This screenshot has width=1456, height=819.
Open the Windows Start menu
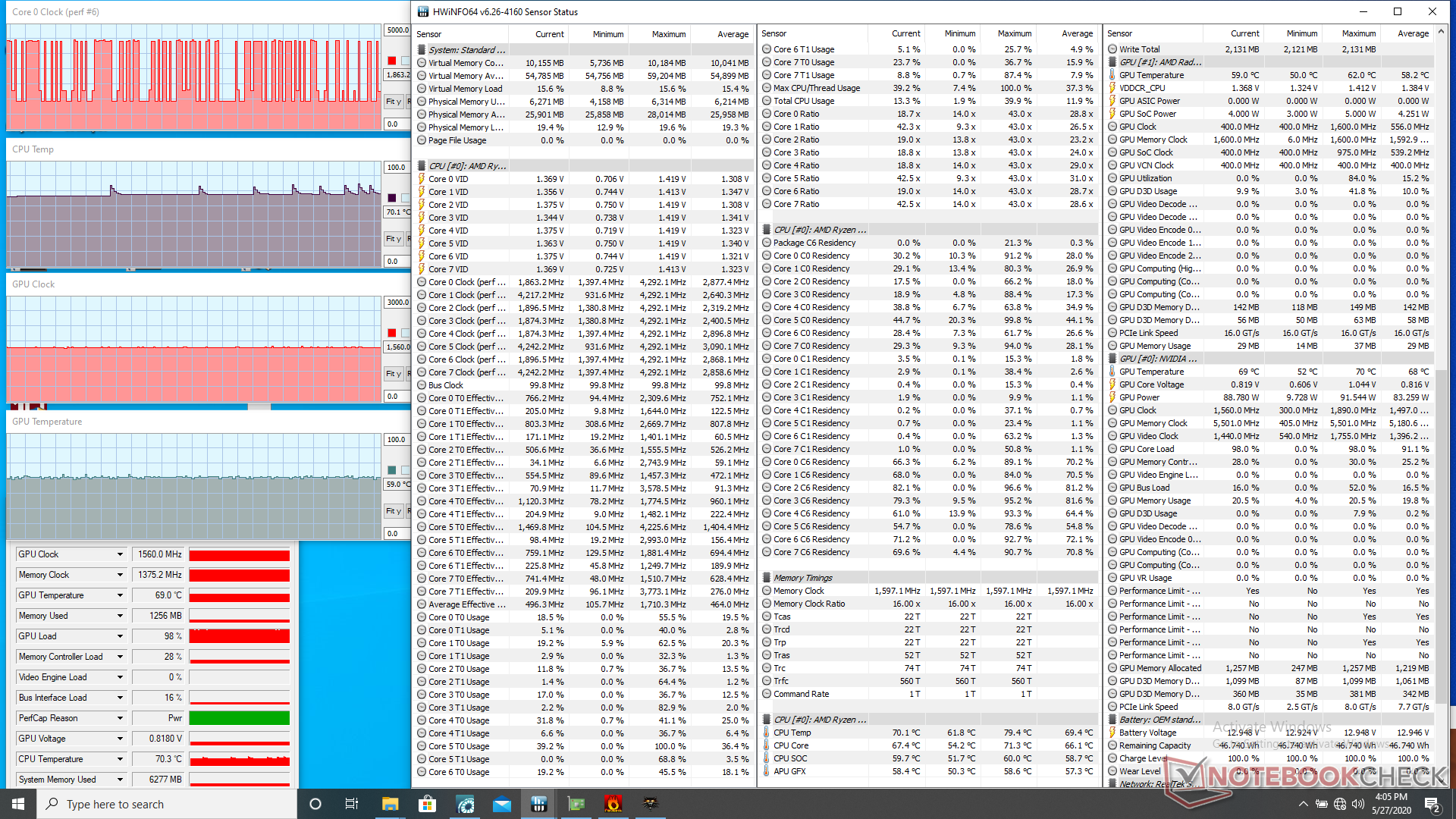(x=18, y=804)
